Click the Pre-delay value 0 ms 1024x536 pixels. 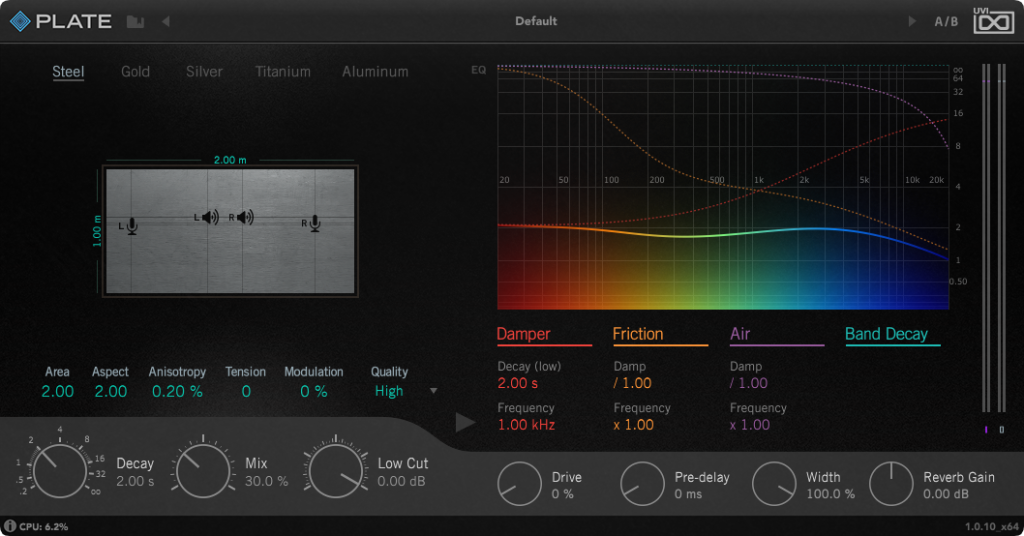pyautogui.click(x=688, y=494)
